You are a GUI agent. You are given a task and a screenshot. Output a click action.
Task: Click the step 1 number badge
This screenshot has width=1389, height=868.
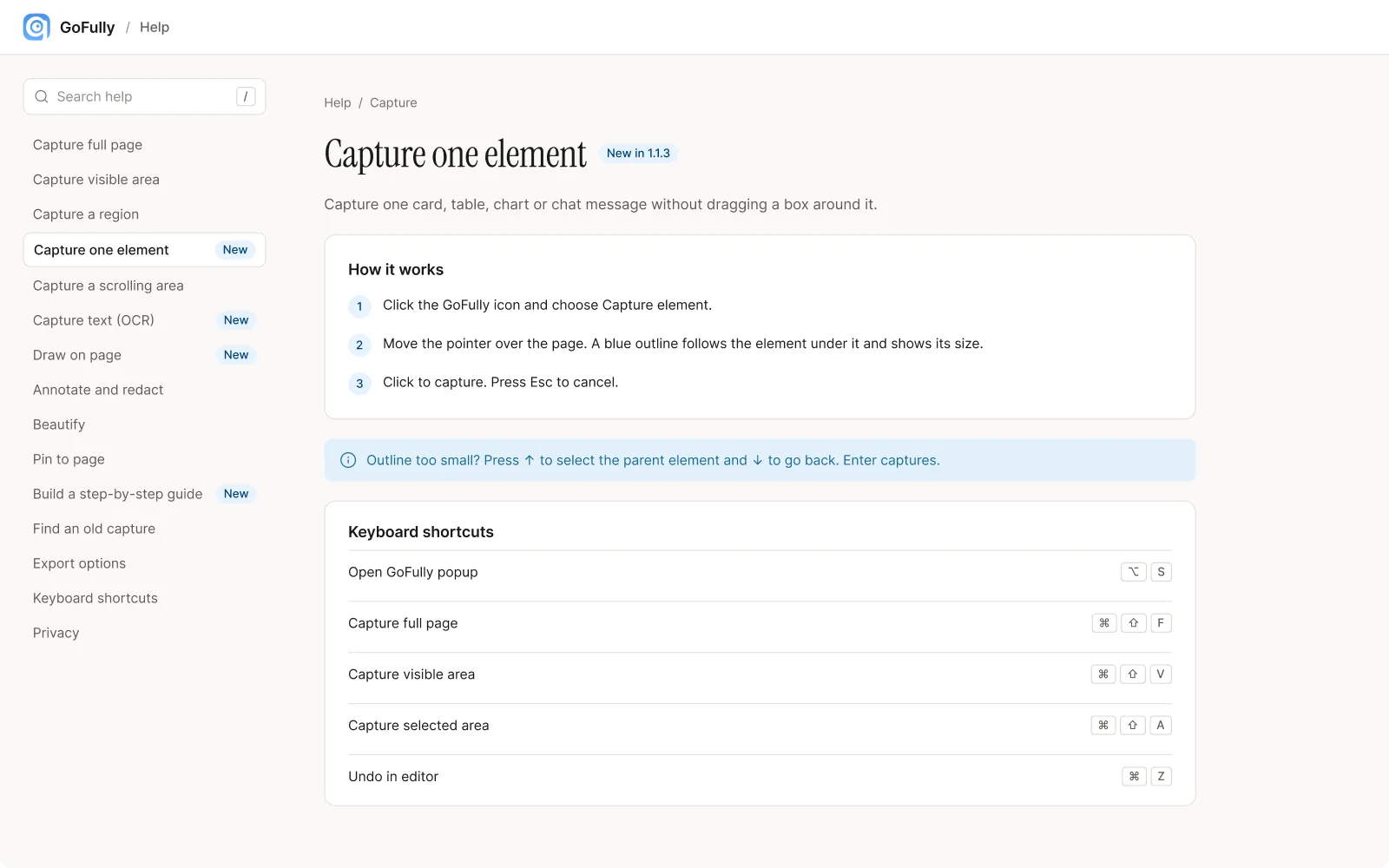click(x=359, y=306)
